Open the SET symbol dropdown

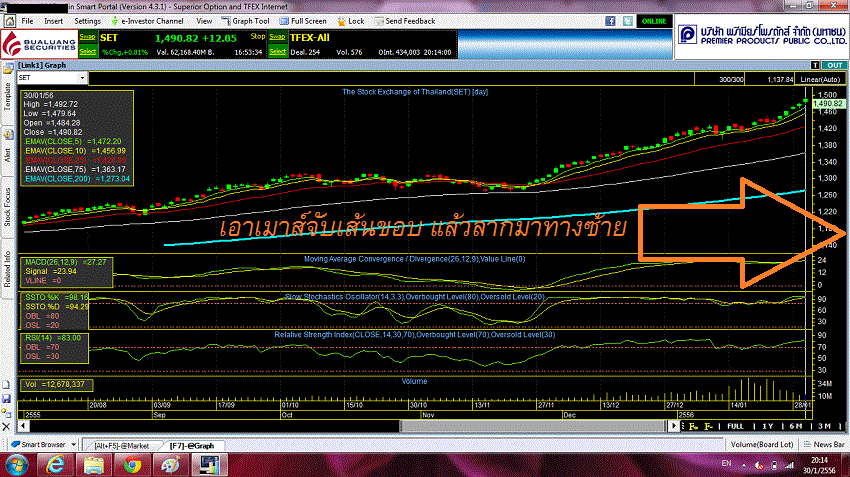tap(82, 78)
